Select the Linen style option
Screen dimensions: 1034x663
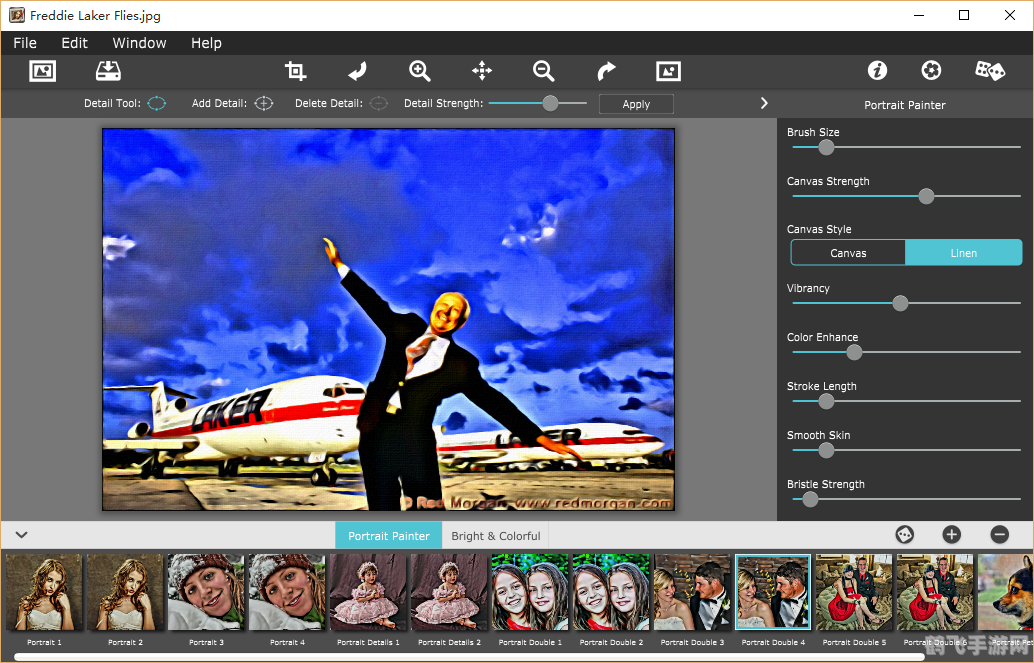tap(963, 253)
